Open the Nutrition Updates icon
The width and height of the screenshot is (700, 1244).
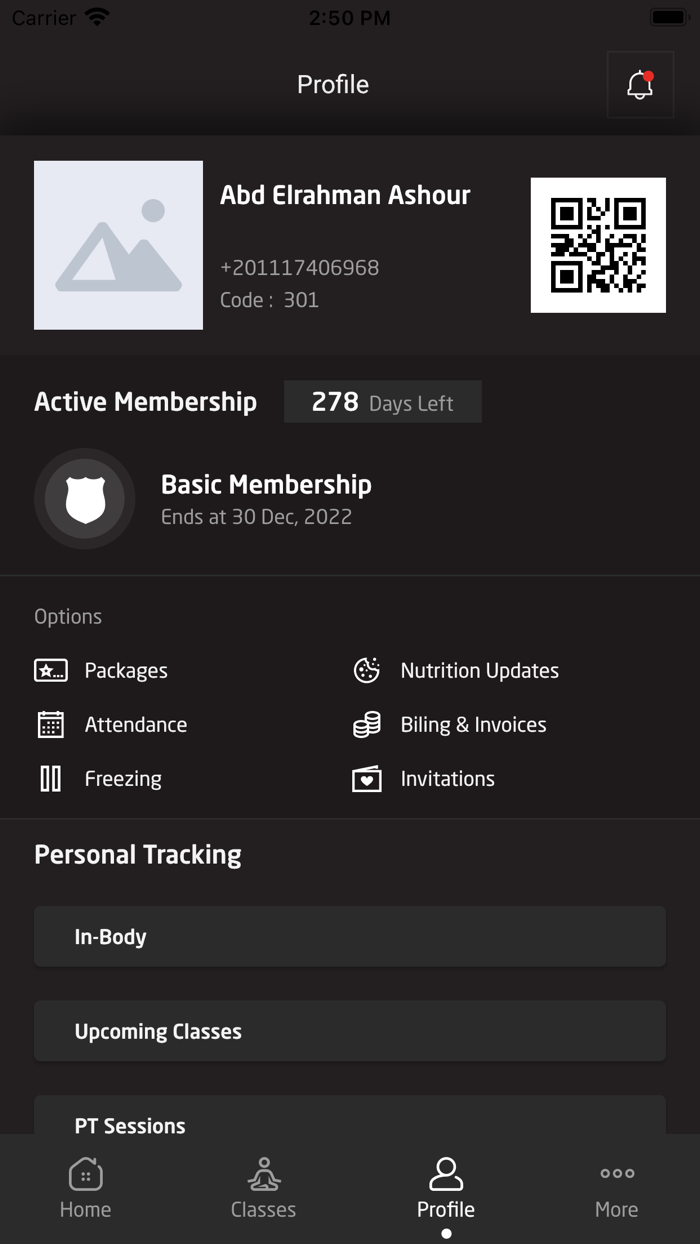click(366, 670)
